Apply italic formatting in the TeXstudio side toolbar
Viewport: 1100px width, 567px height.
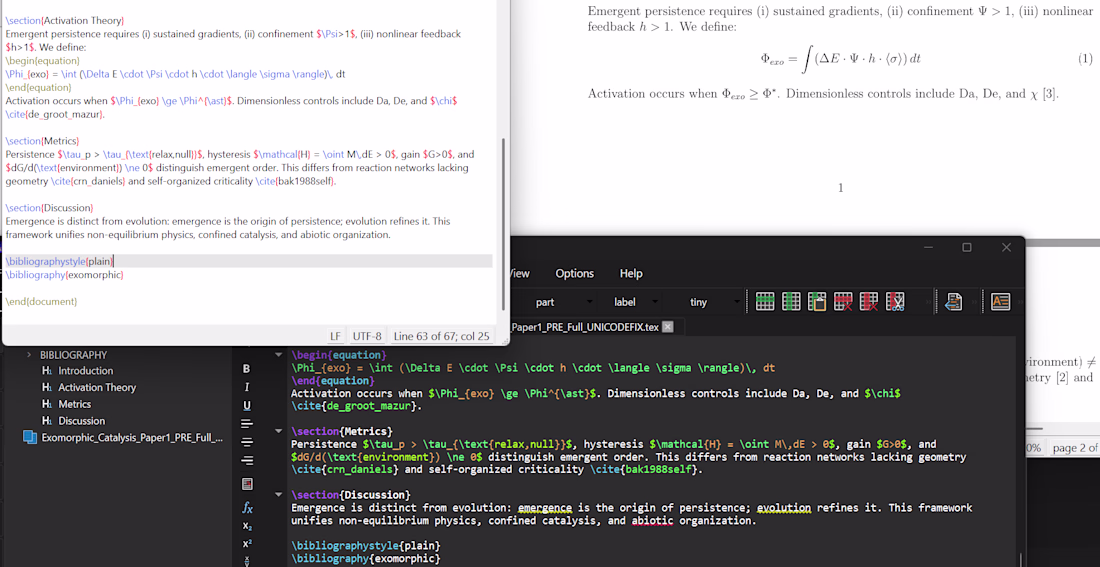pyautogui.click(x=246, y=387)
